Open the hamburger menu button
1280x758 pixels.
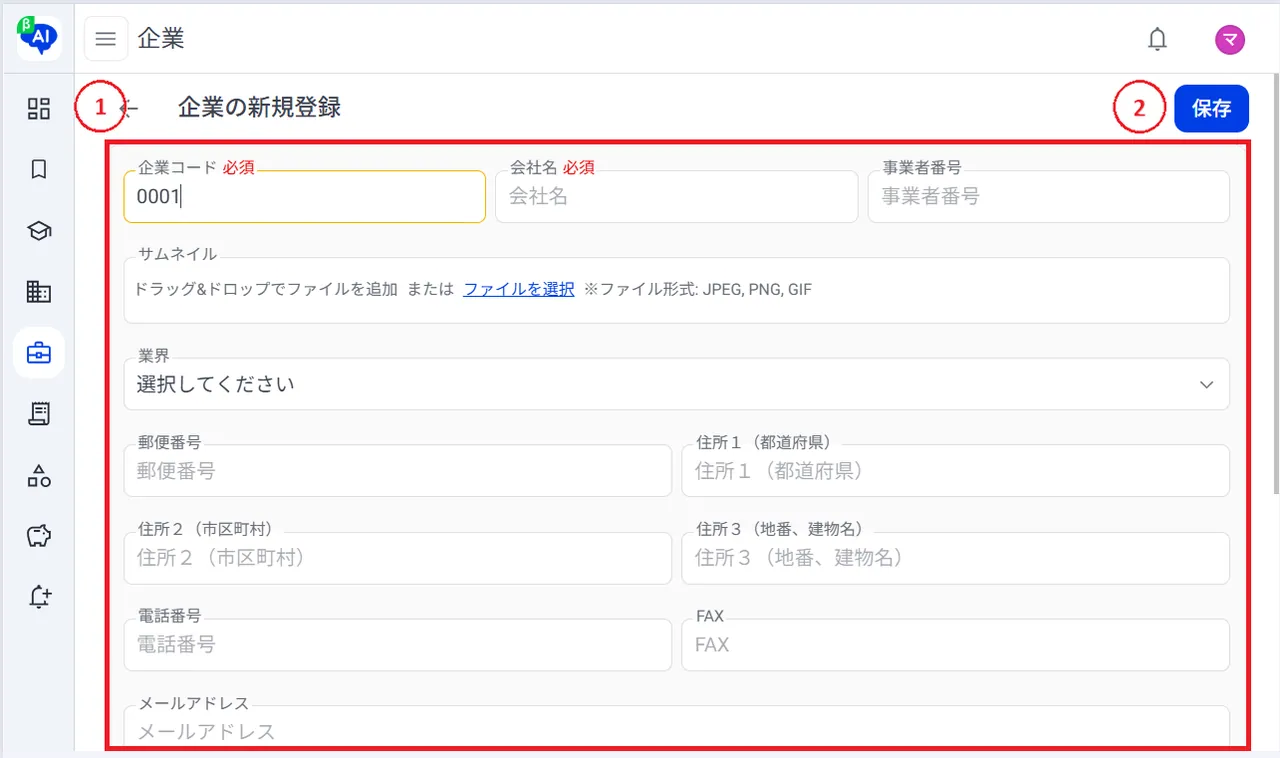point(106,39)
